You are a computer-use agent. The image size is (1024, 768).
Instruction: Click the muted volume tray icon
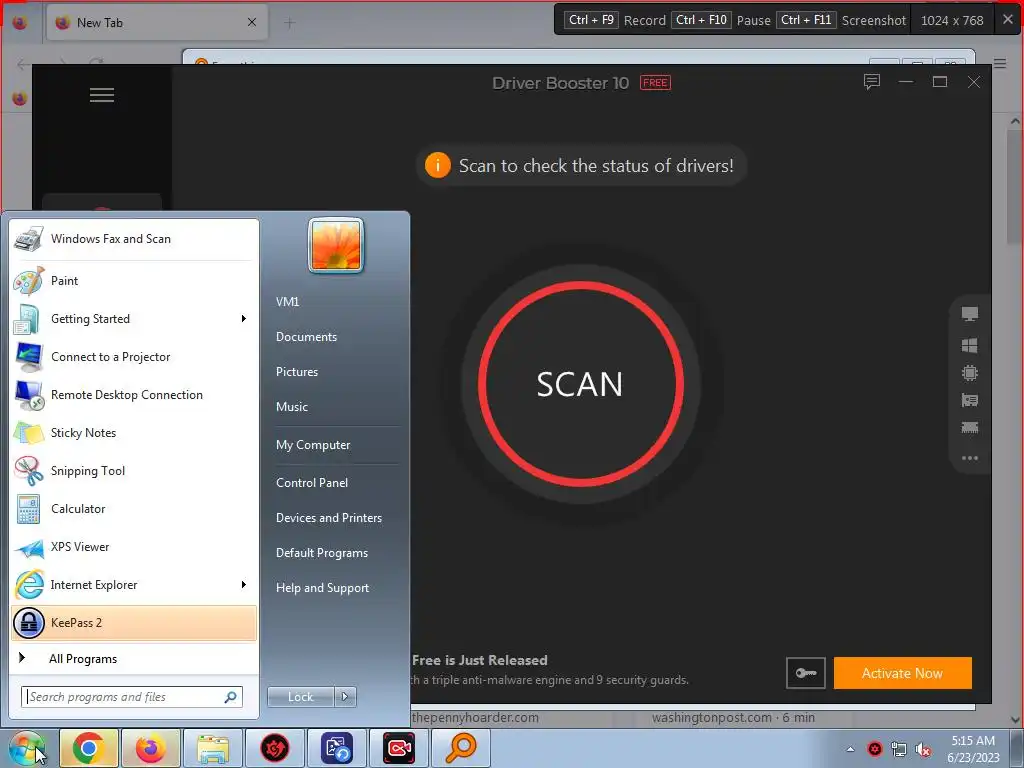[923, 749]
